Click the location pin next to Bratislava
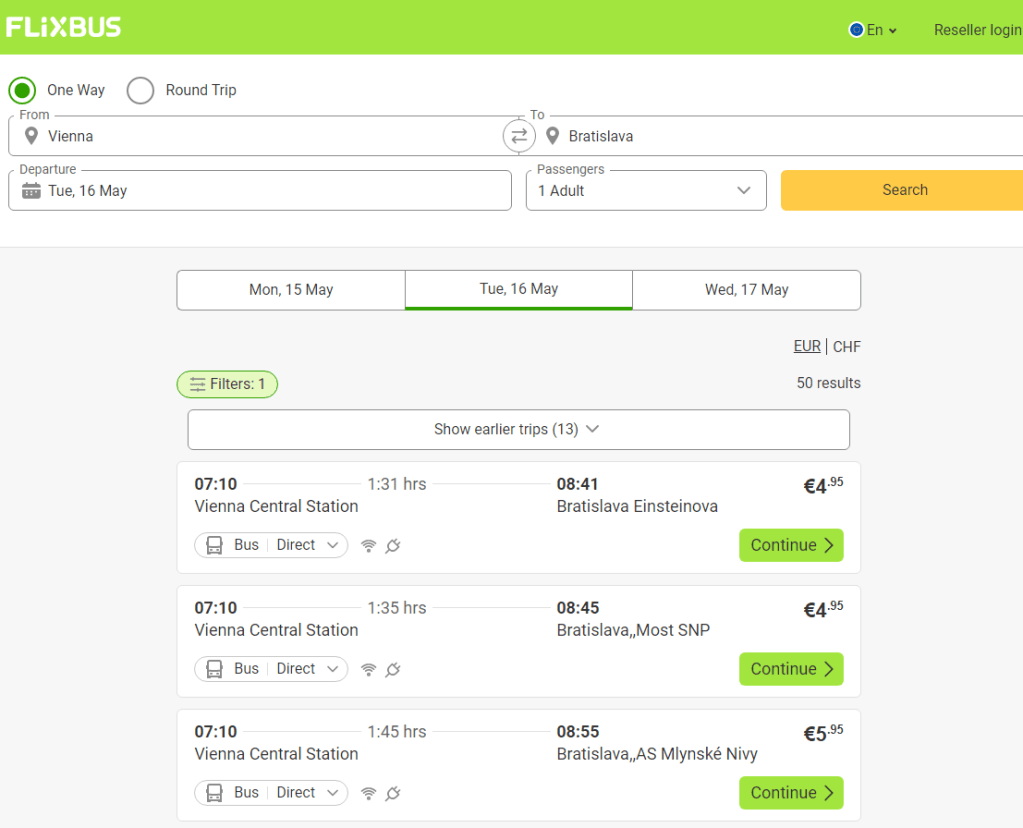The width and height of the screenshot is (1023, 828). [552, 136]
